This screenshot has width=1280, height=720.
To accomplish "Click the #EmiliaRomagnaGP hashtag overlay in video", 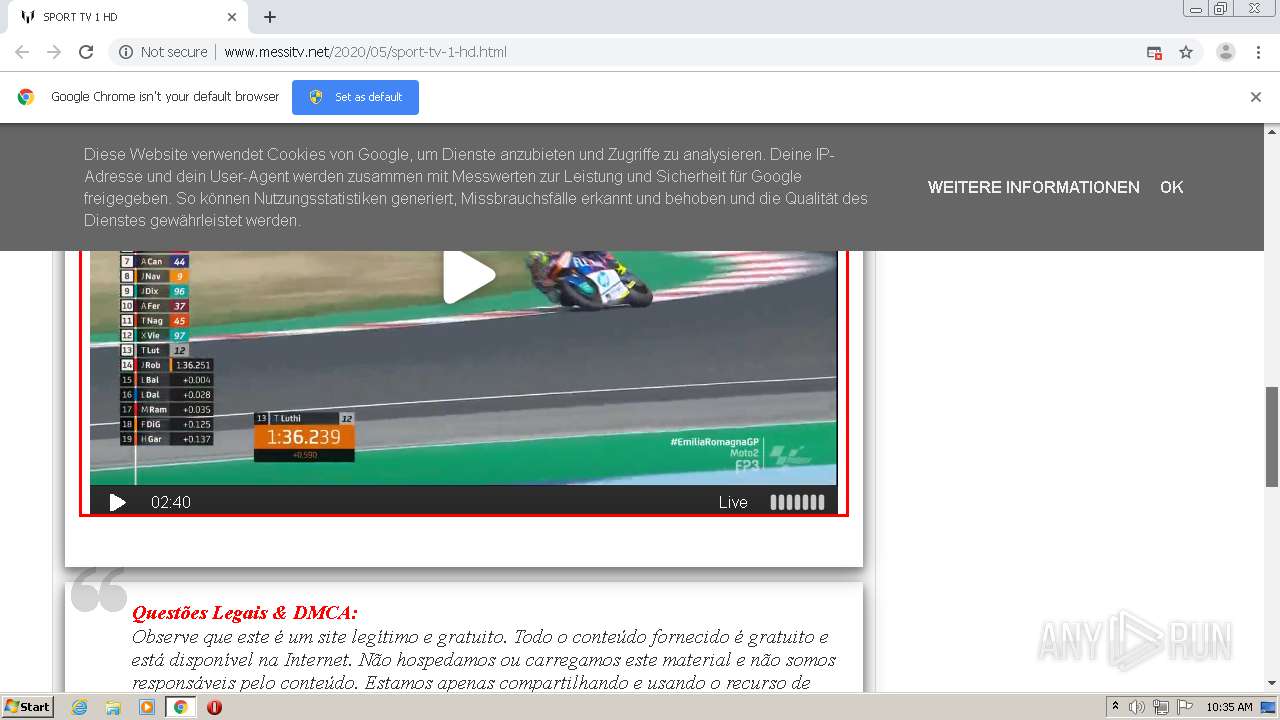I will (714, 442).
